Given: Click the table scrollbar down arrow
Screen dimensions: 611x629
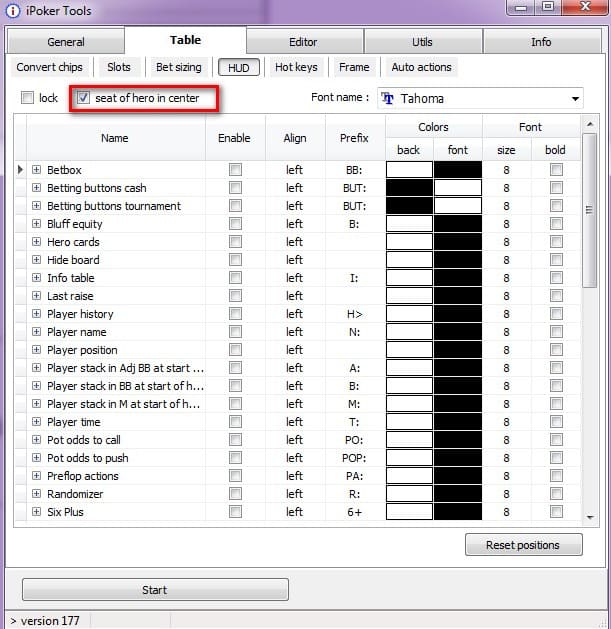Looking at the screenshot, I should [x=590, y=517].
